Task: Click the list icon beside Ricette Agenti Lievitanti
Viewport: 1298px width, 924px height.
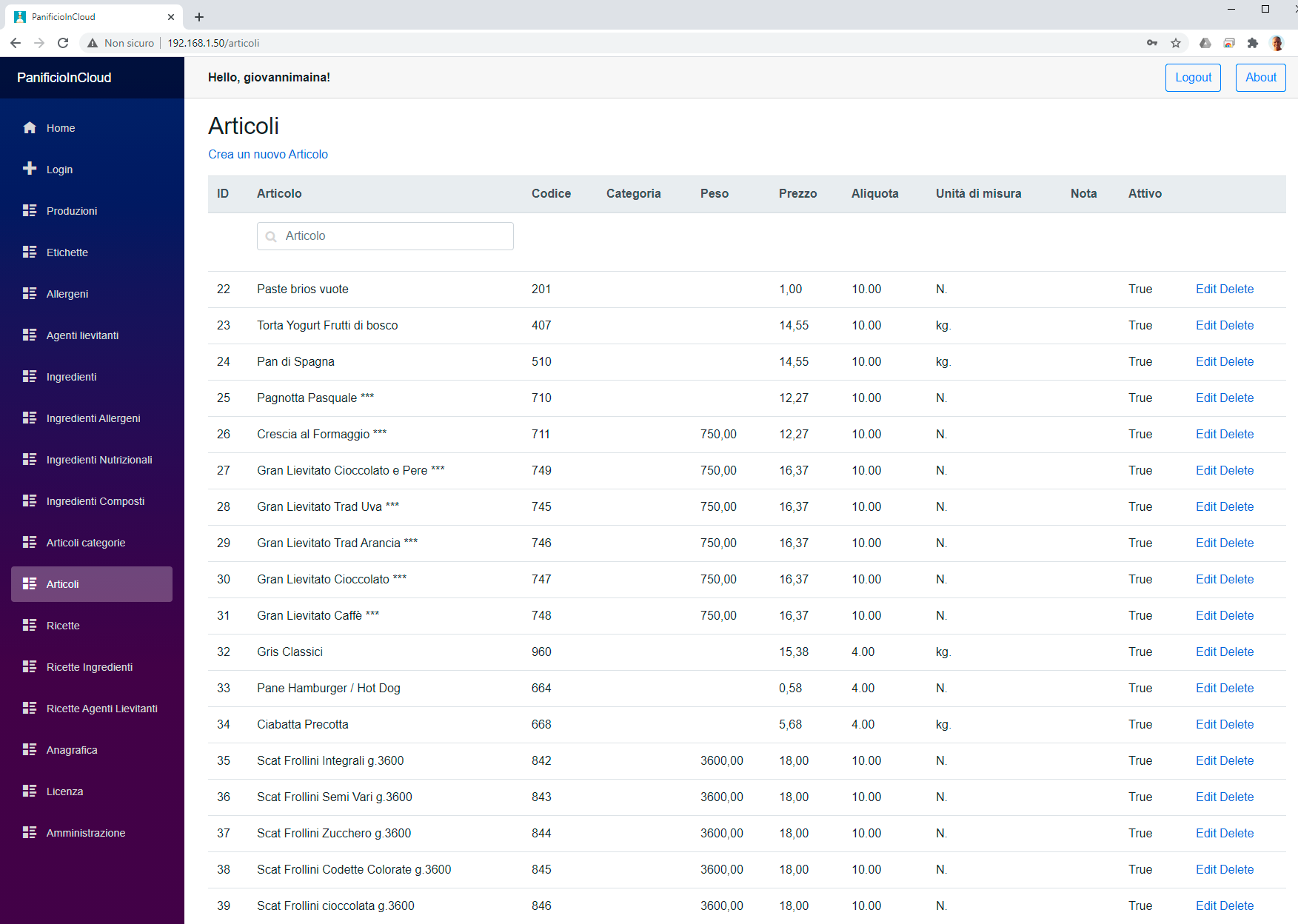Action: tap(30, 708)
